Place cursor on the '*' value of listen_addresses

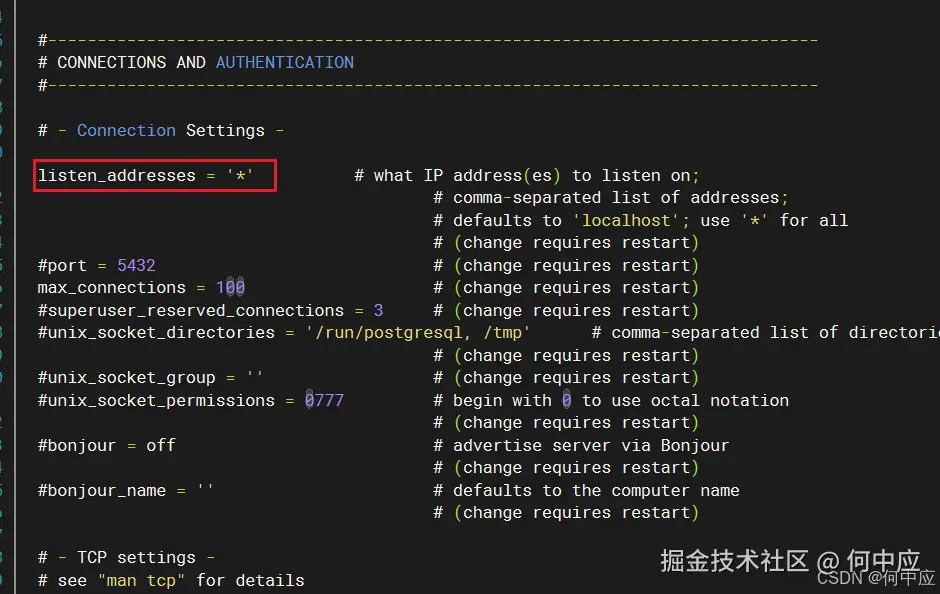tap(240, 176)
